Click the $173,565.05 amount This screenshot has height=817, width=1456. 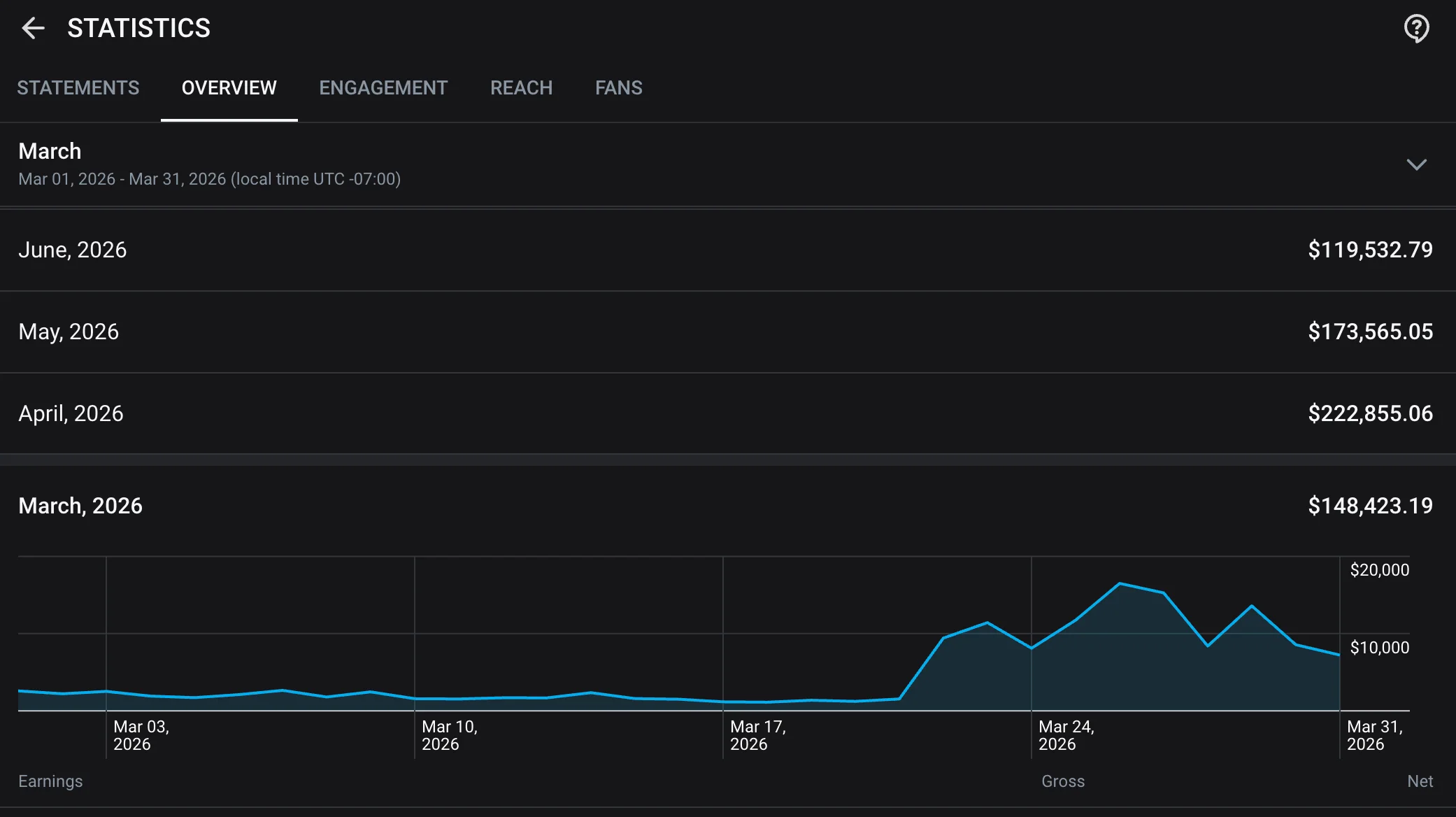pos(1371,332)
